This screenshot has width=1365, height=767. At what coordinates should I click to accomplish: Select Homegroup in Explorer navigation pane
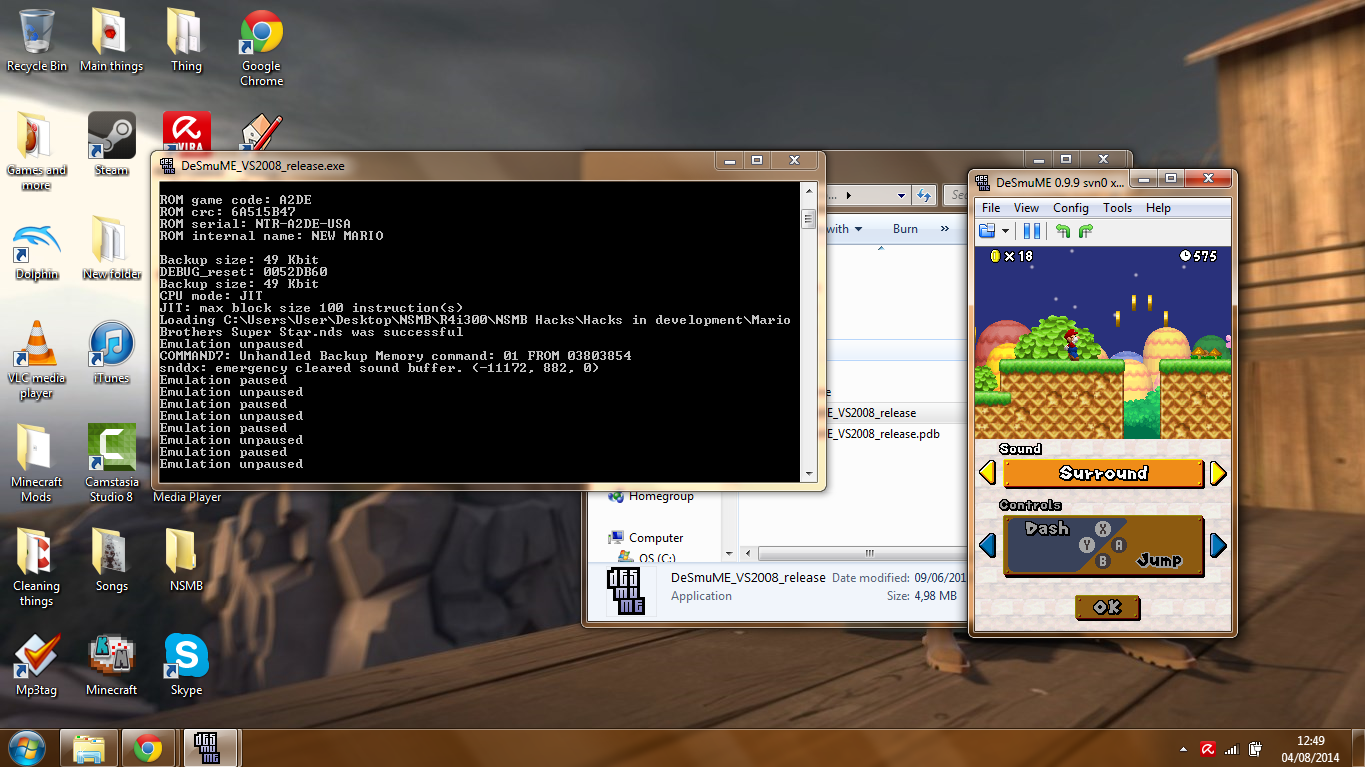(x=661, y=496)
